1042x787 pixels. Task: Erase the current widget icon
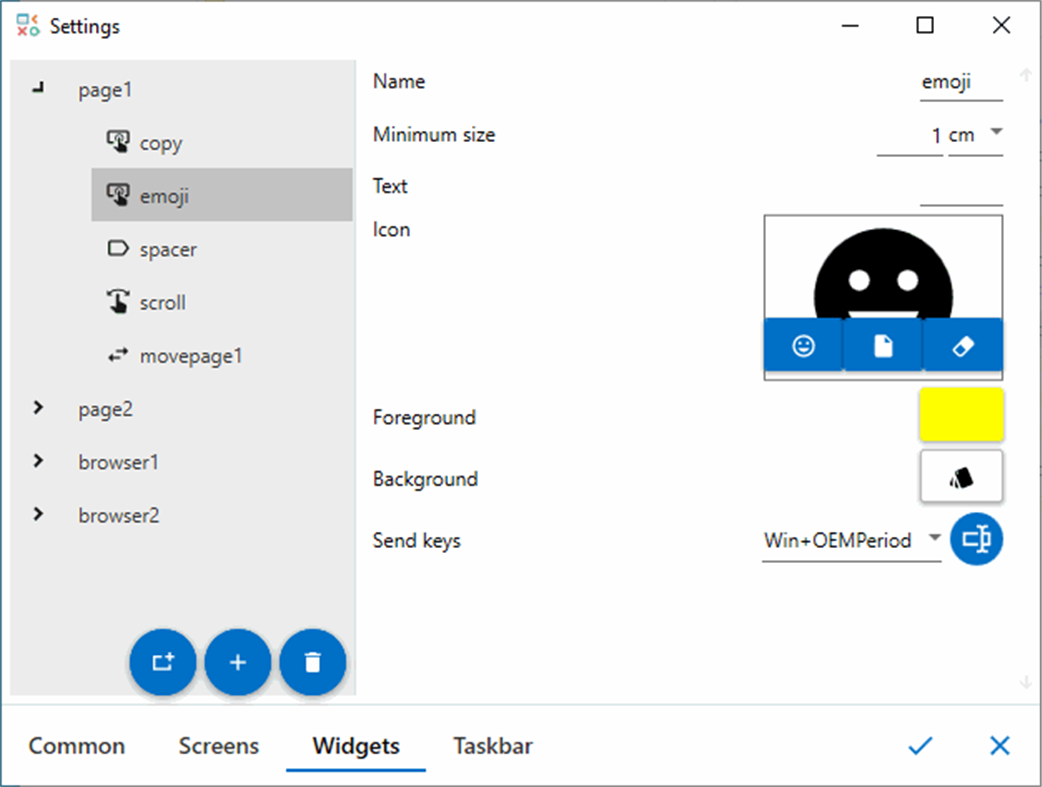click(962, 345)
